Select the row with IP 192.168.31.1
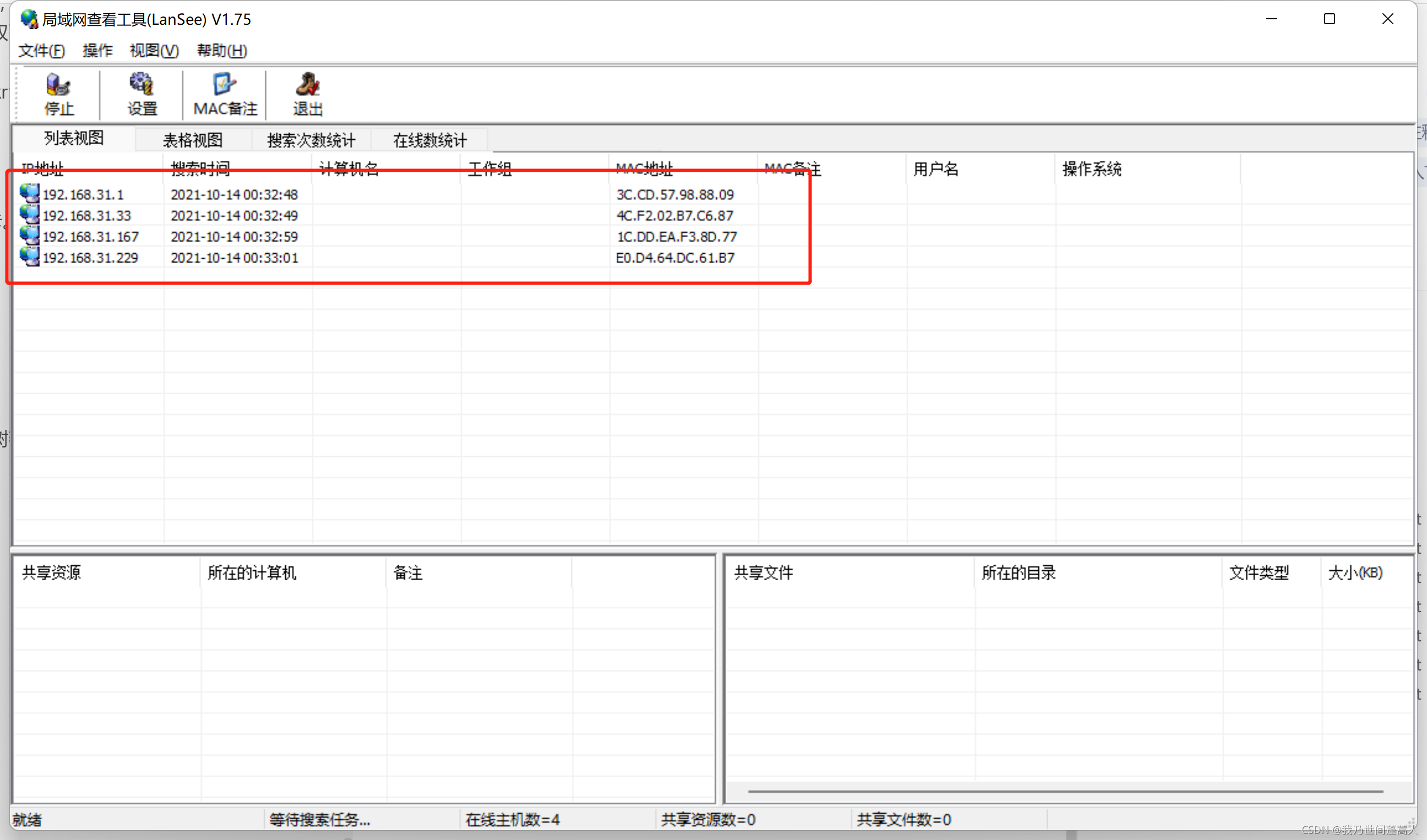Viewport: 1427px width, 840px height. click(x=713, y=194)
